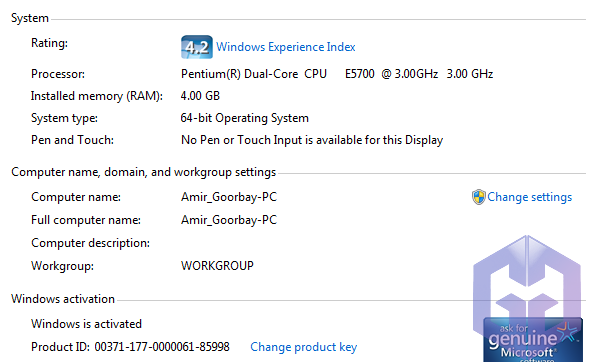Click the full computer name value
591x362 pixels.
click(x=229, y=220)
